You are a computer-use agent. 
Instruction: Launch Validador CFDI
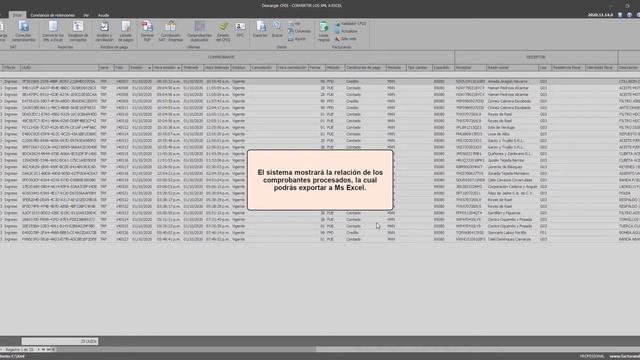pos(351,24)
